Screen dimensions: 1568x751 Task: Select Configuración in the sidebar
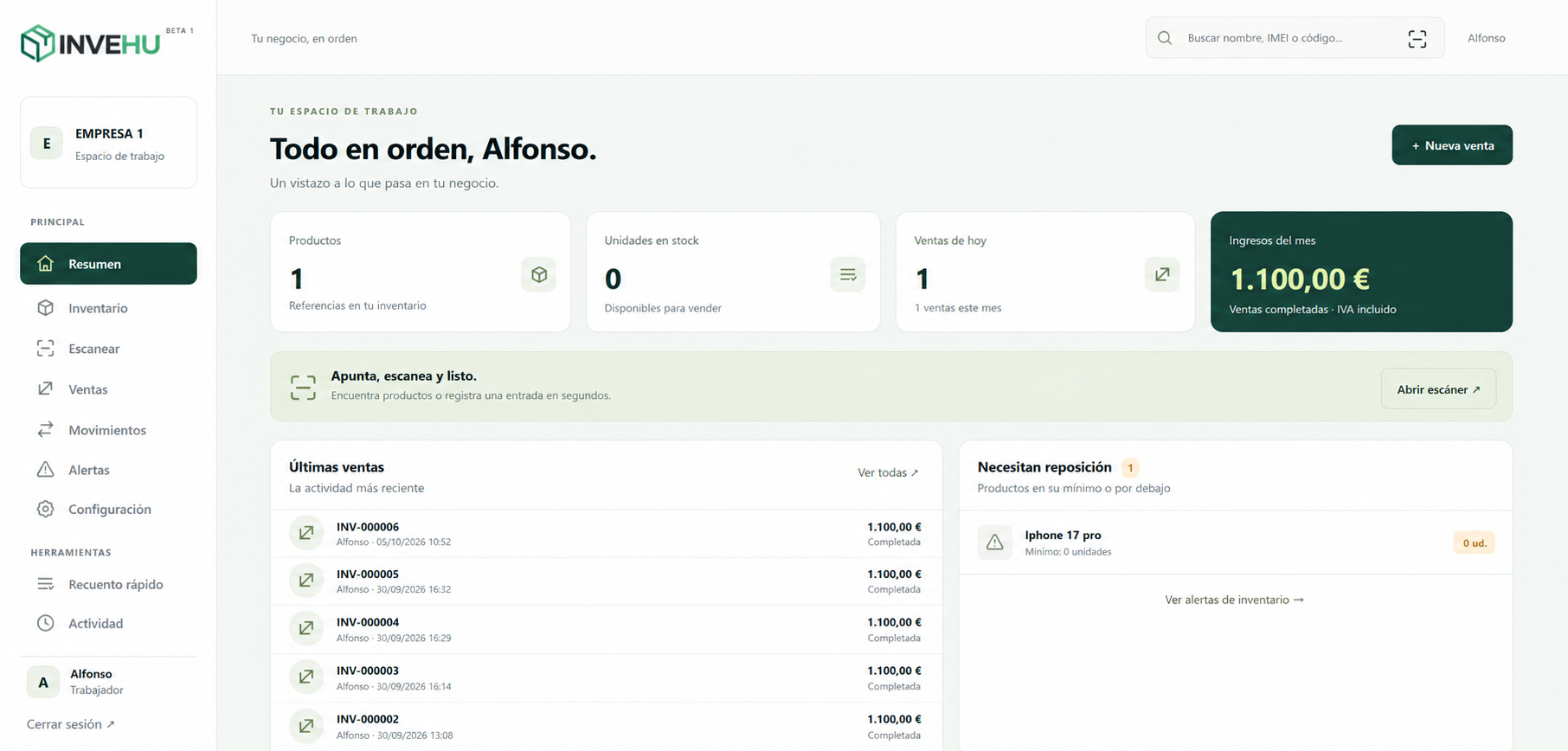click(108, 510)
